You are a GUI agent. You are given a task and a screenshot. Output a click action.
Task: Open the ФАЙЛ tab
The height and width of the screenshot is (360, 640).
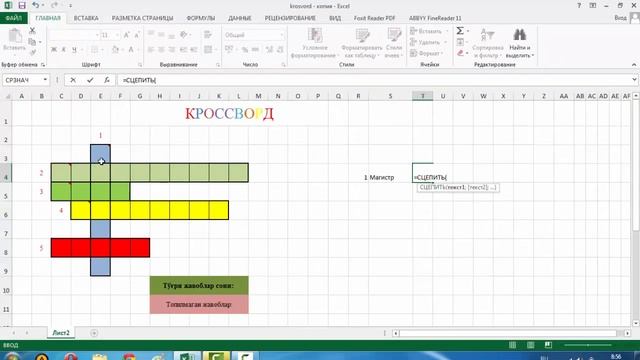[13, 18]
